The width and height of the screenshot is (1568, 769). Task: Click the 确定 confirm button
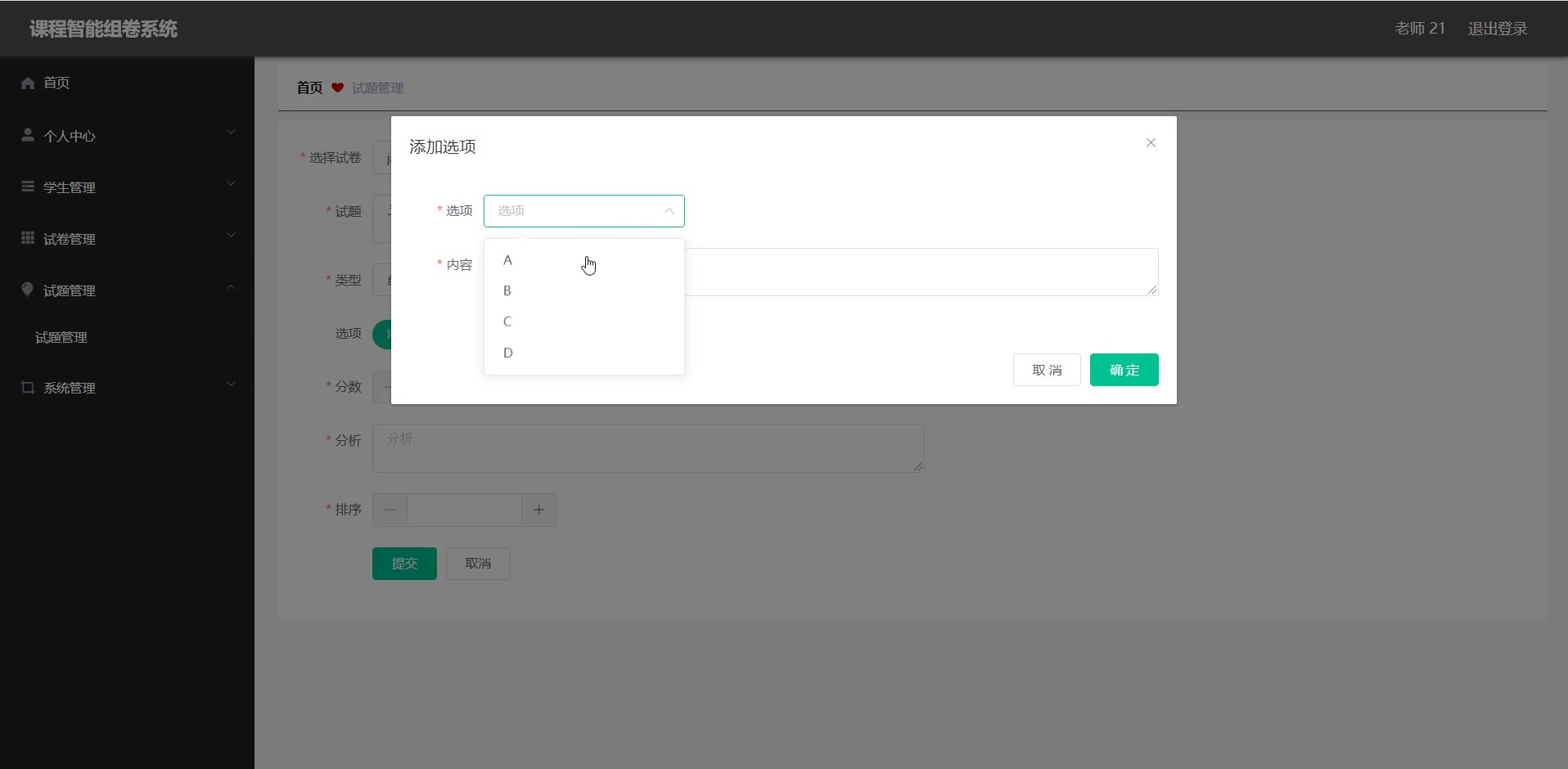point(1124,370)
